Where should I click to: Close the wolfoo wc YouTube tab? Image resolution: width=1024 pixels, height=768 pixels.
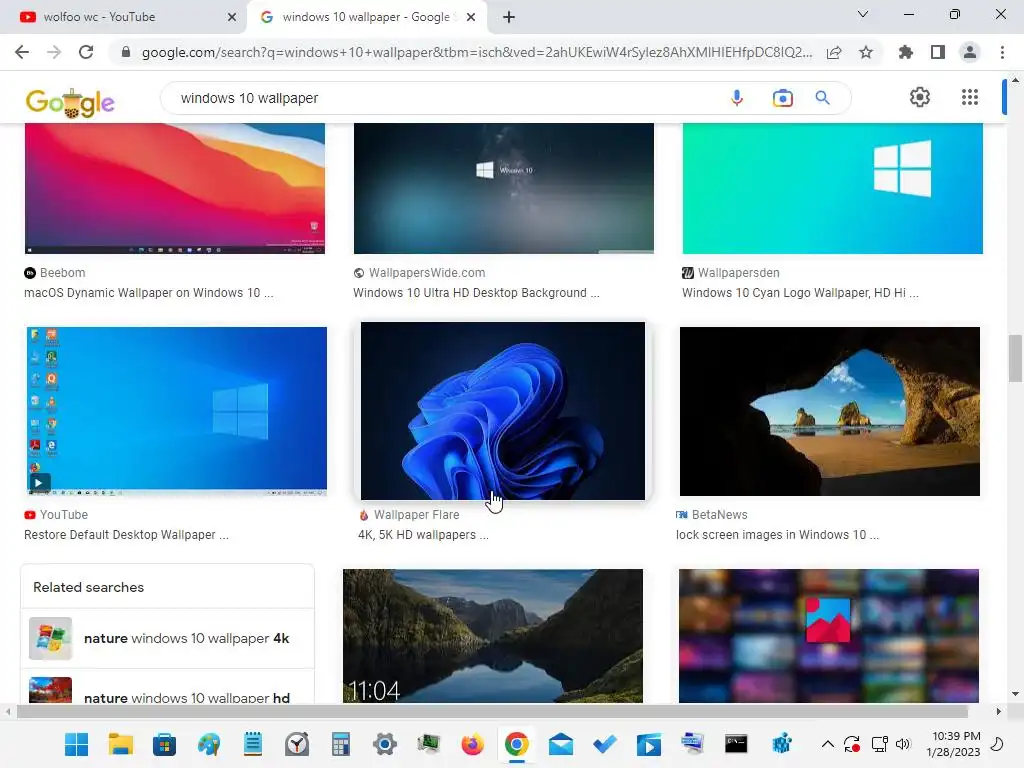pyautogui.click(x=232, y=17)
